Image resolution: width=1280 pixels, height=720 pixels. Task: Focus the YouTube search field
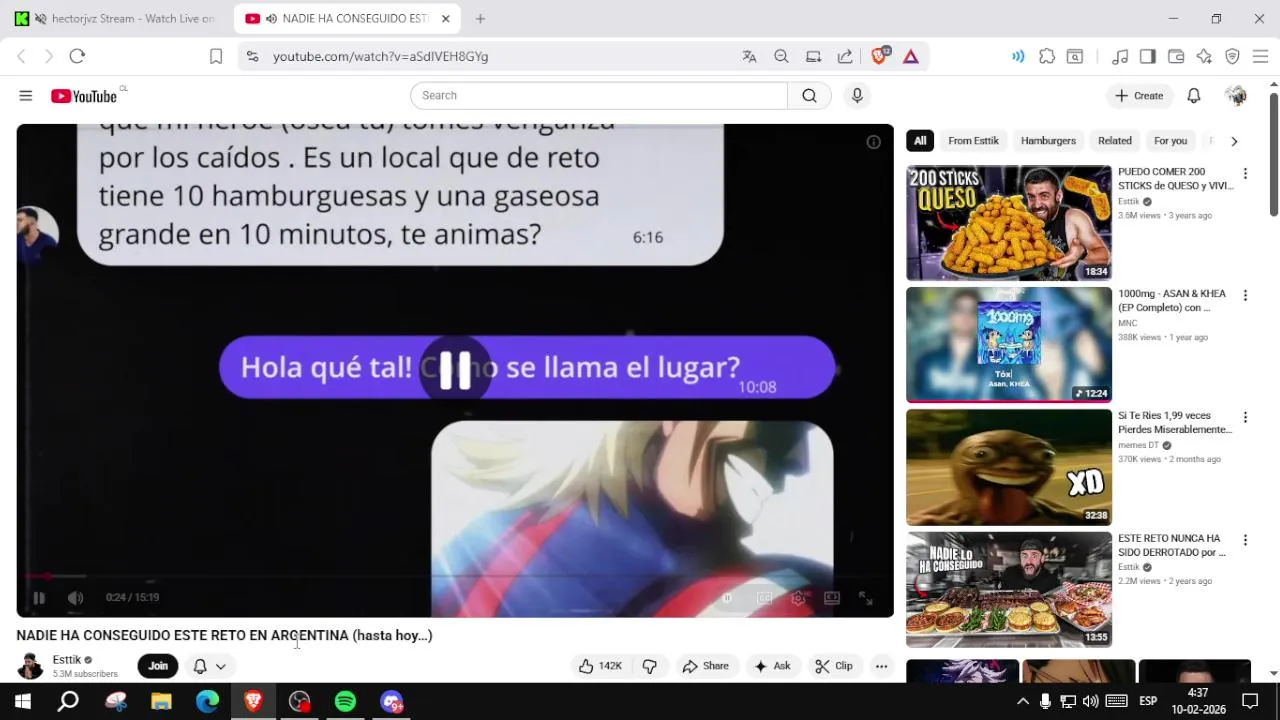pos(599,96)
